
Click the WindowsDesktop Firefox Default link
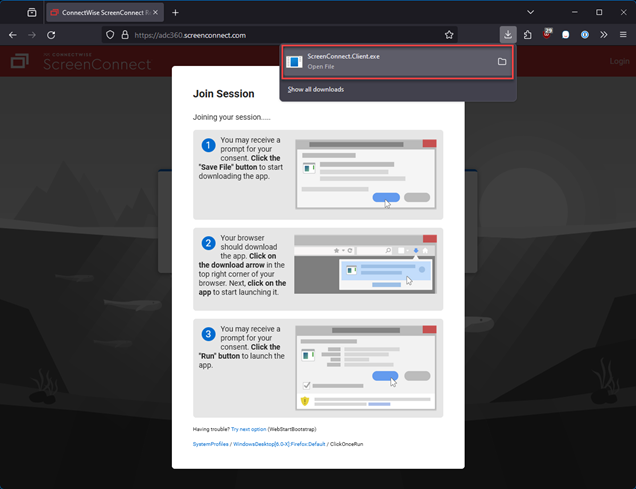click(279, 444)
